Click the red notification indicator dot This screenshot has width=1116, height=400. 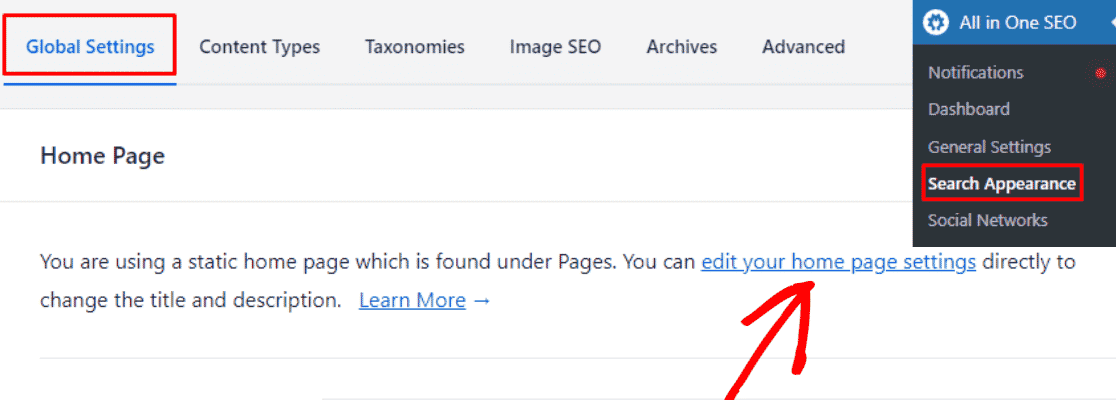1100,73
